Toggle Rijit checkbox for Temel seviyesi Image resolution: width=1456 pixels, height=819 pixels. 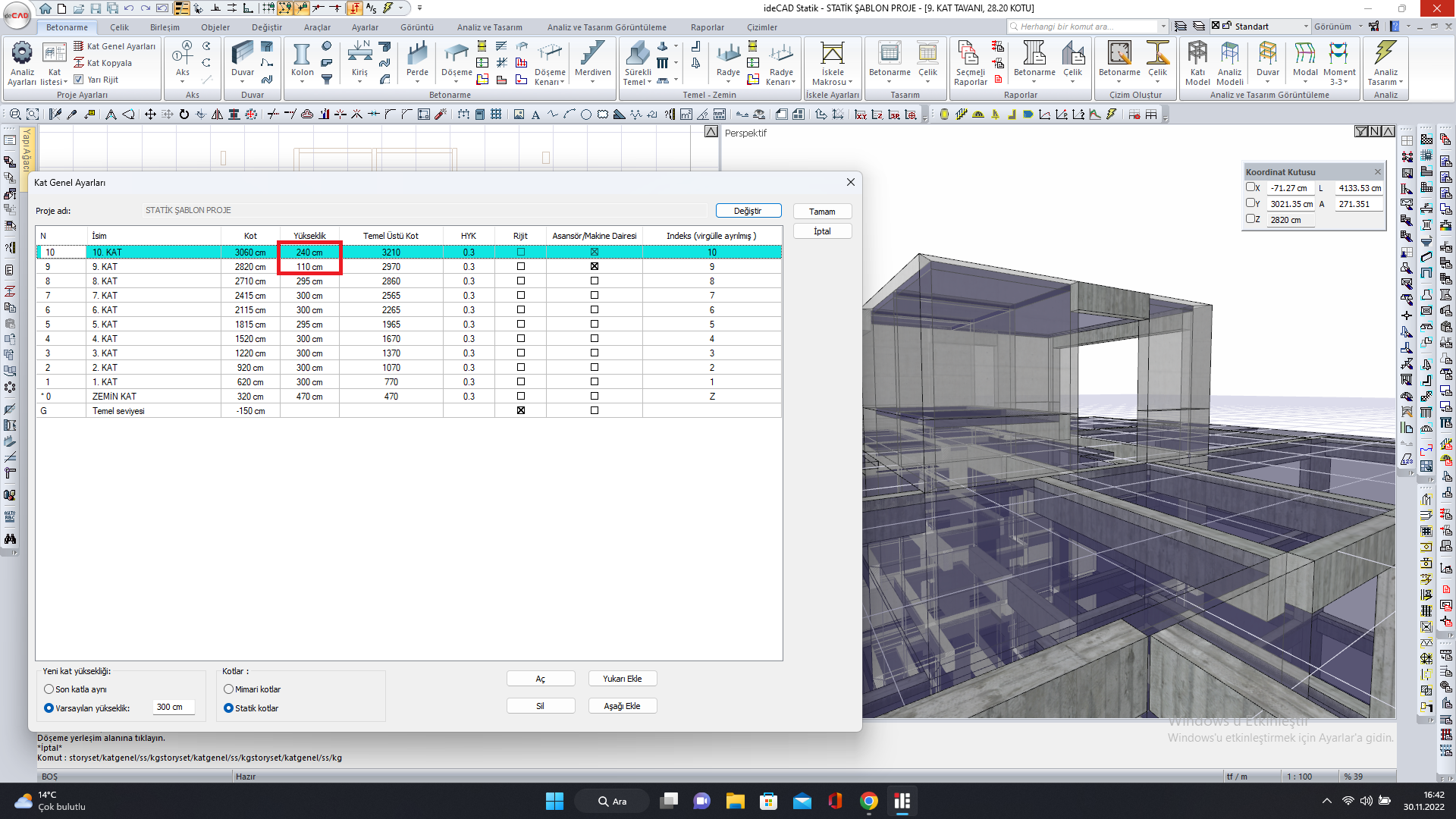point(520,410)
